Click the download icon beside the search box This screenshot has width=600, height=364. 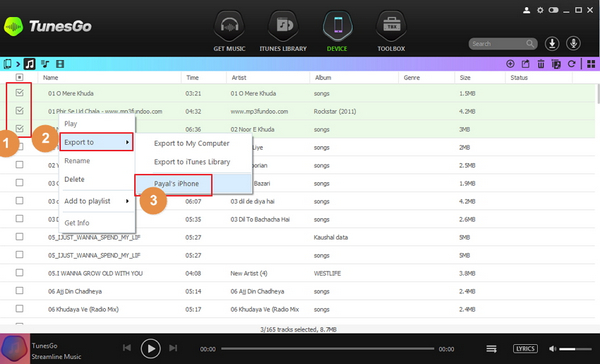(x=552, y=44)
